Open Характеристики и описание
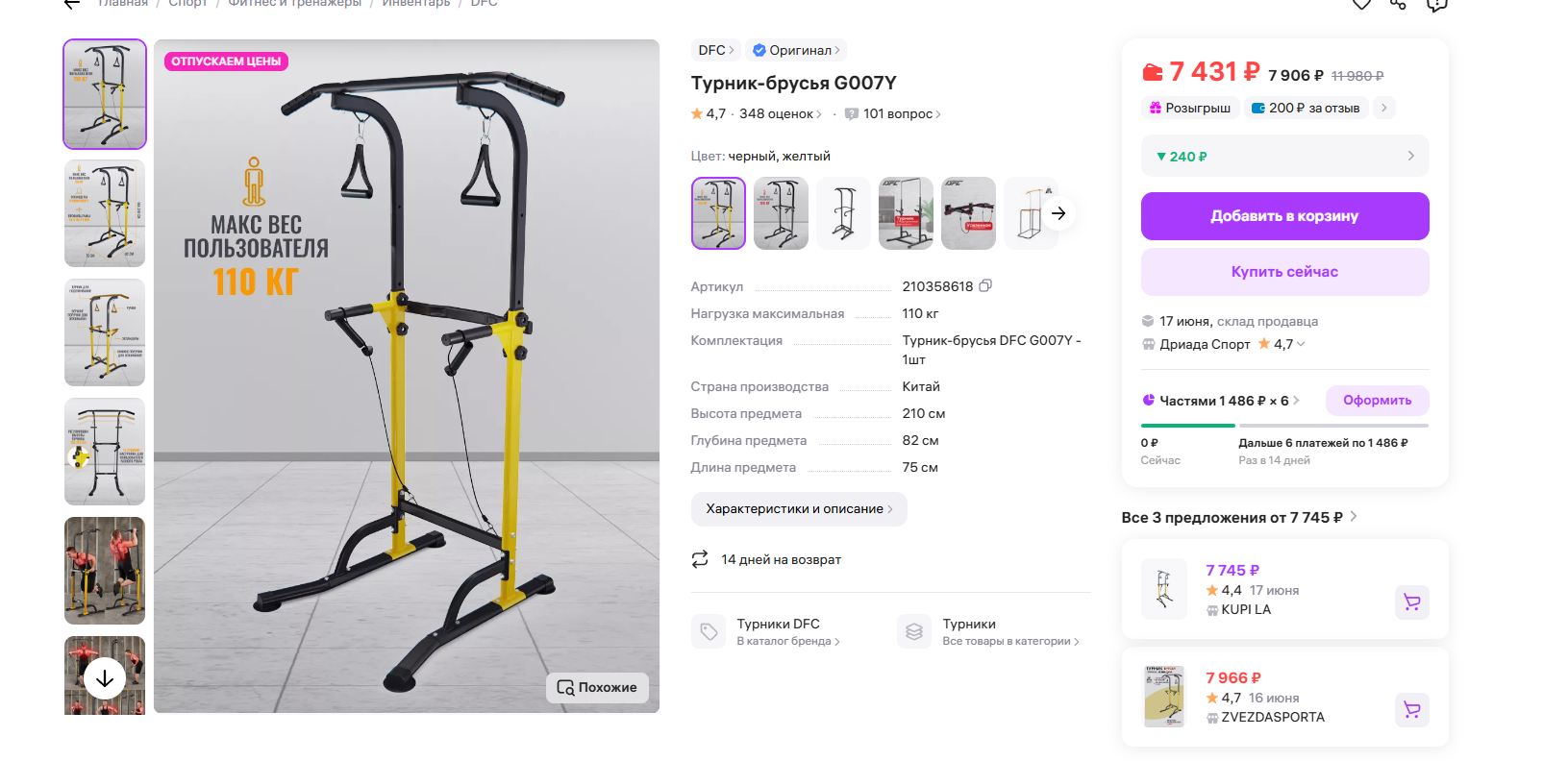Viewport: 1568px width, 761px height. pyautogui.click(x=799, y=509)
